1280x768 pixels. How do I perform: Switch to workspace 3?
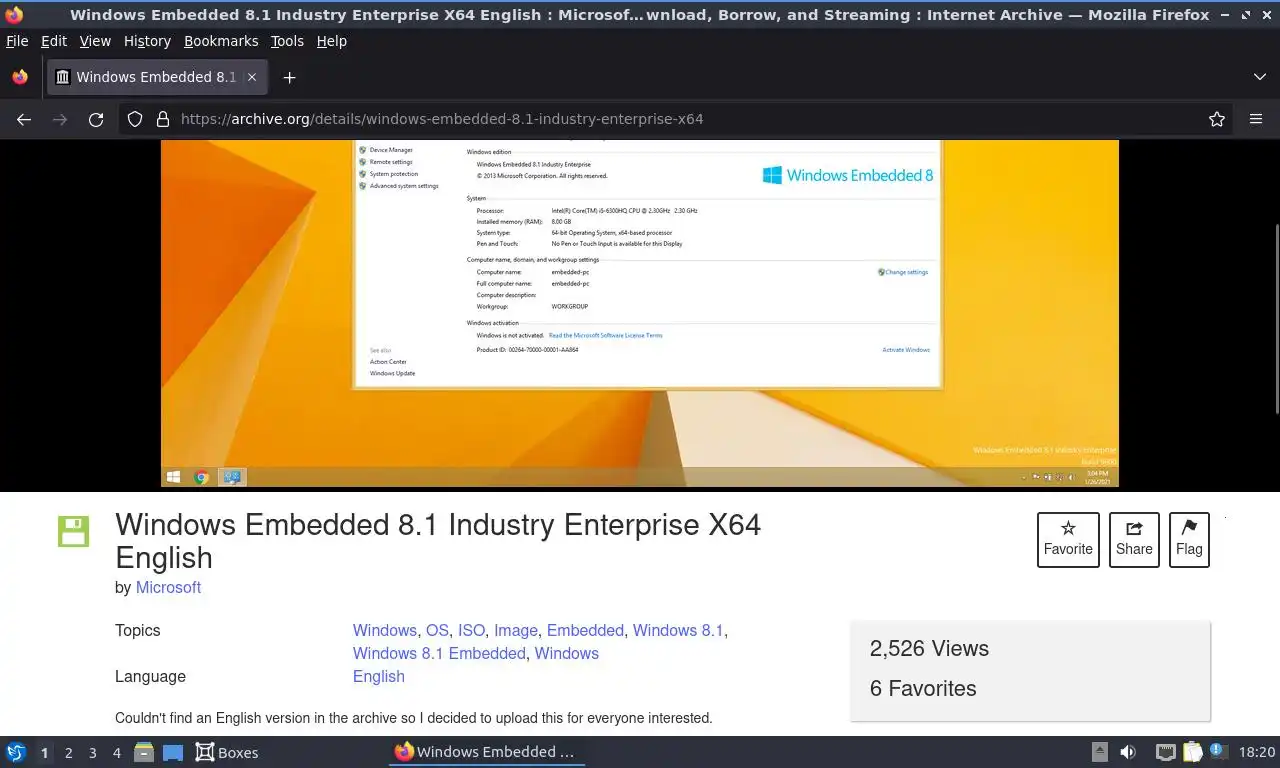92,752
